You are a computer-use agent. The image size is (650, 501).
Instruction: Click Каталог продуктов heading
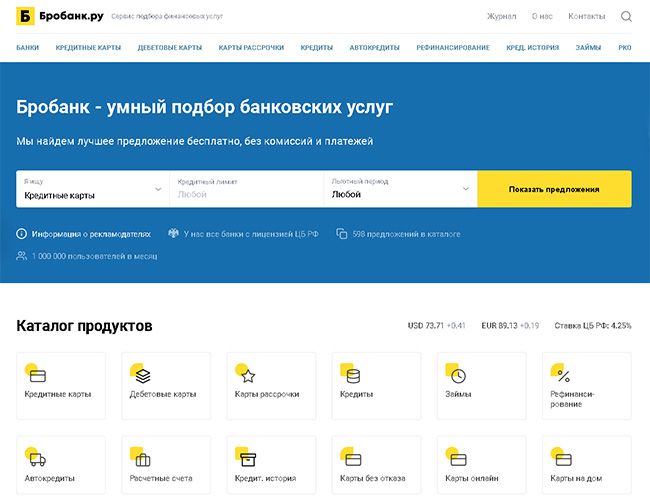[84, 326]
